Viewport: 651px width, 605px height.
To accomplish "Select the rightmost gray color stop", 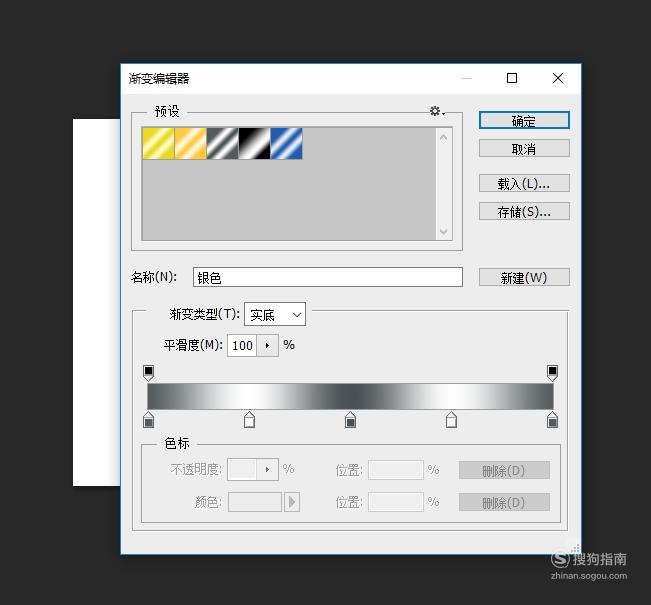I will point(552,420).
